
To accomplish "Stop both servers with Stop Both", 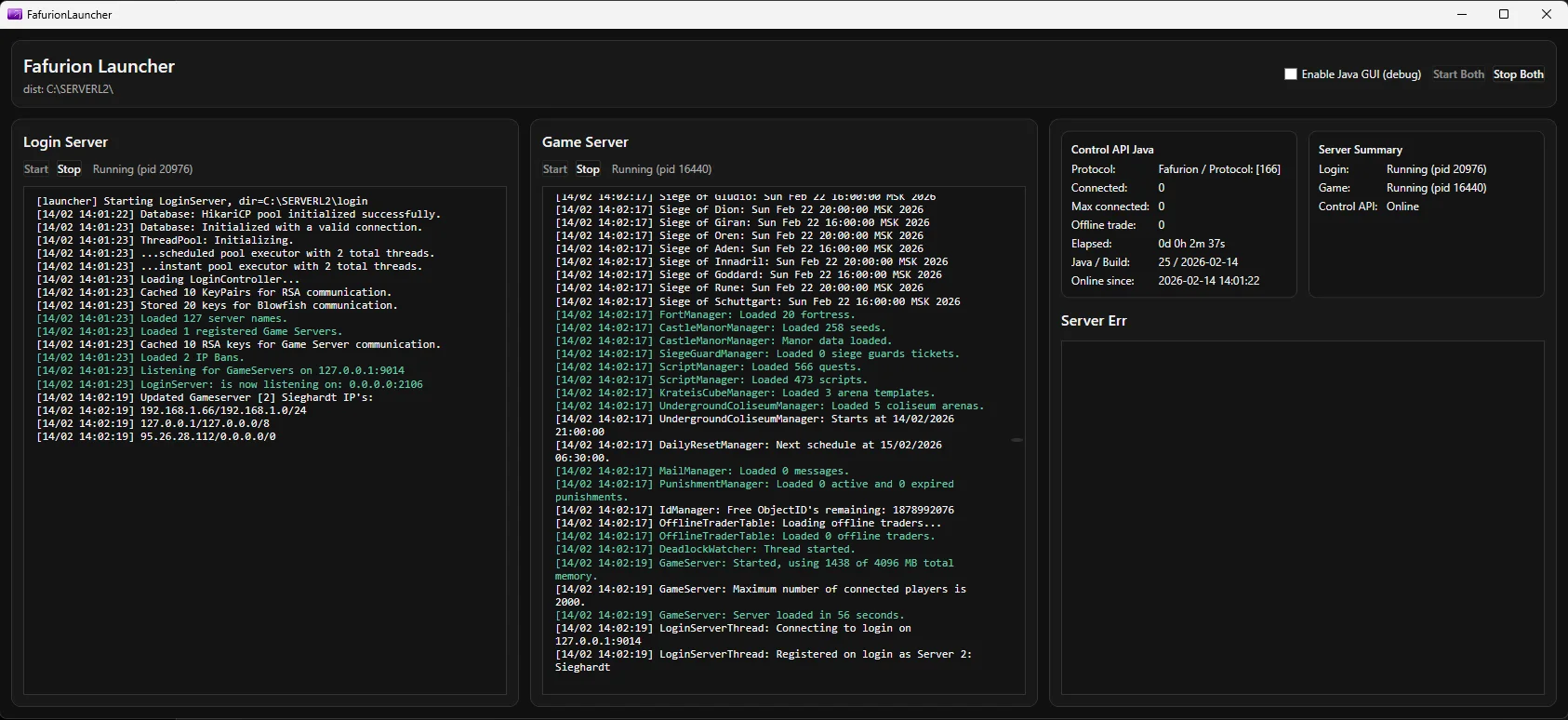I will pyautogui.click(x=1519, y=74).
